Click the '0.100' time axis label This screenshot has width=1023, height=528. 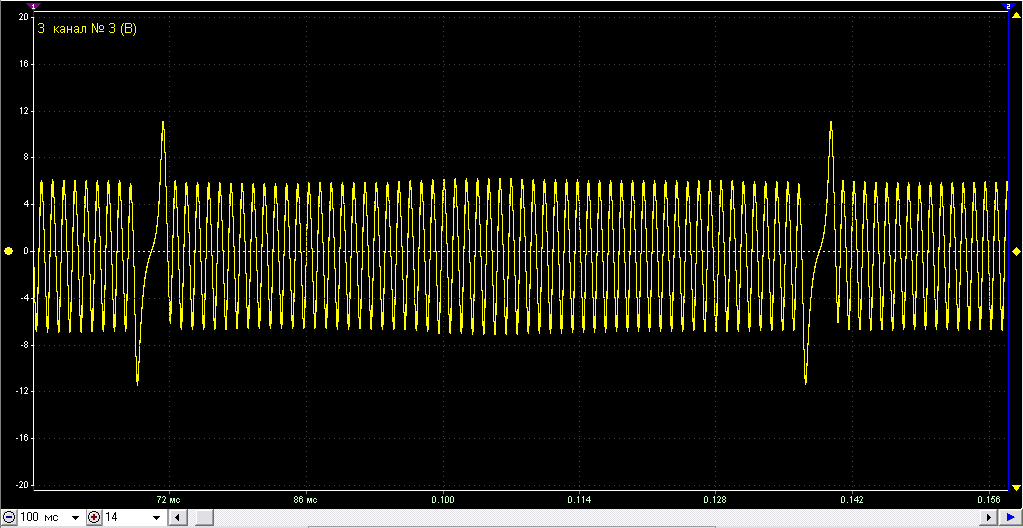443,500
